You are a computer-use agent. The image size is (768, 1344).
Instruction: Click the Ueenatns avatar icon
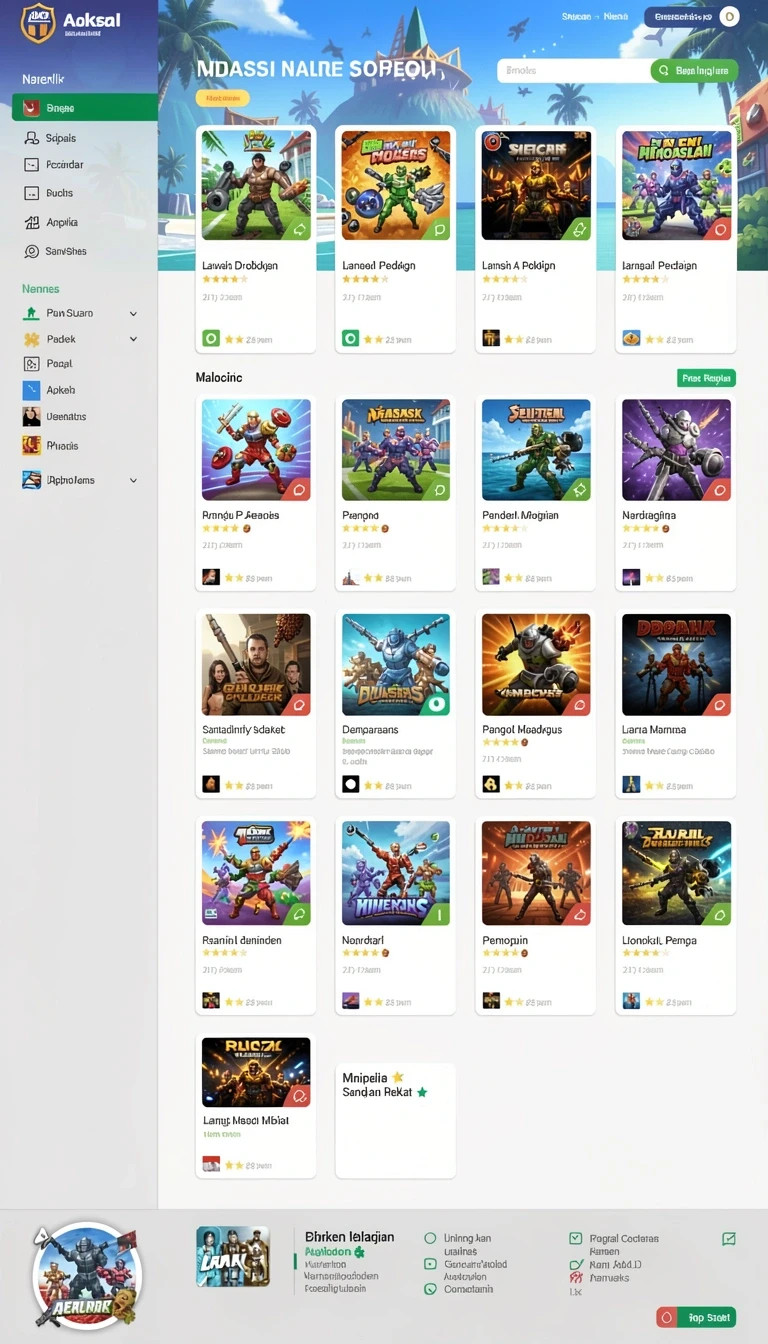[x=31, y=417]
